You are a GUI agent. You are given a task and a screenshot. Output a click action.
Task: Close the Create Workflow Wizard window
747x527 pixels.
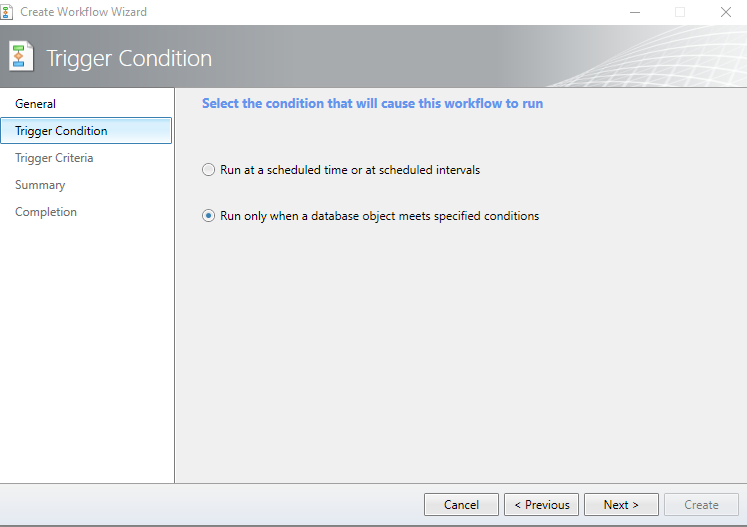click(726, 12)
